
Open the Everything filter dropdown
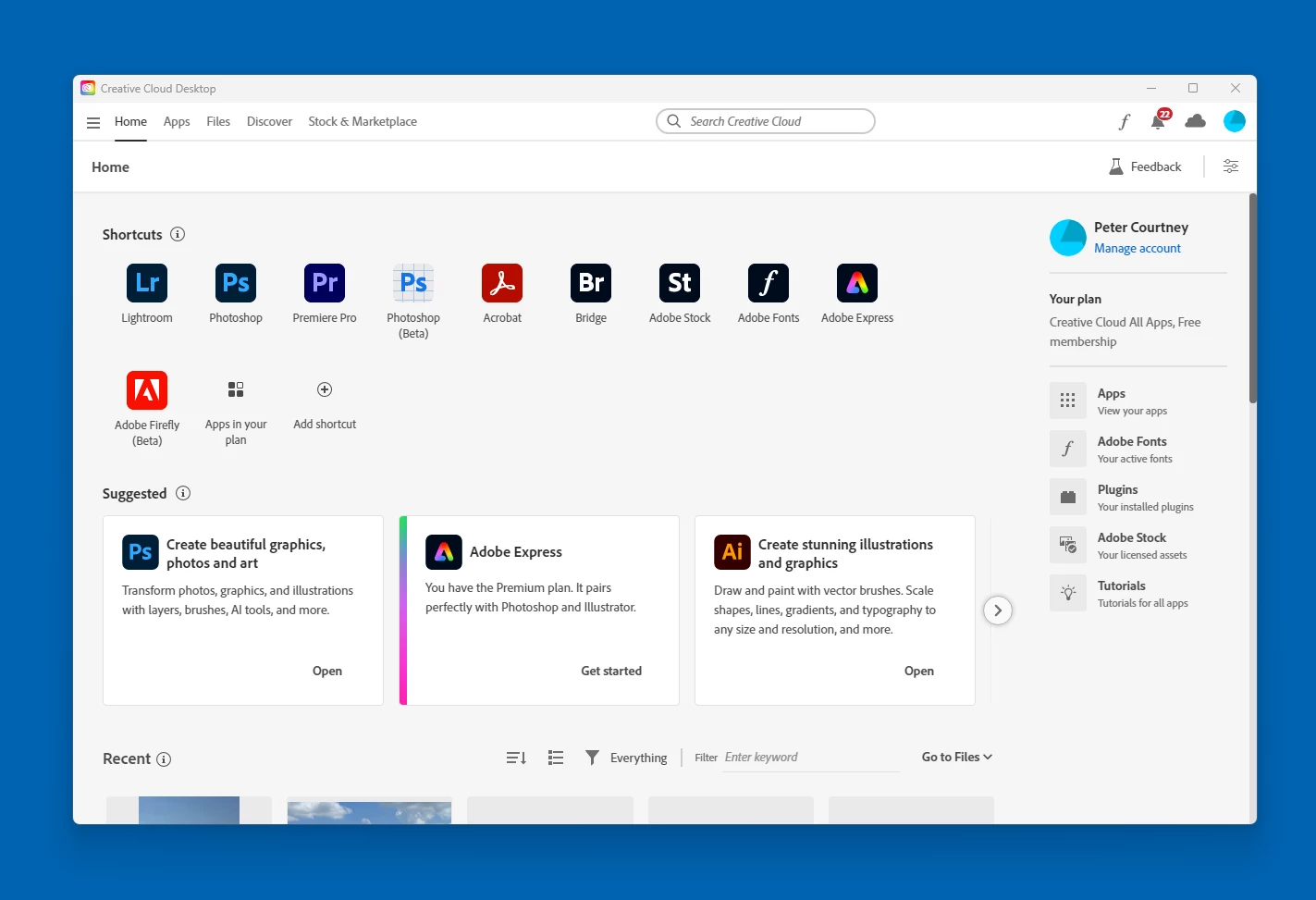[638, 758]
